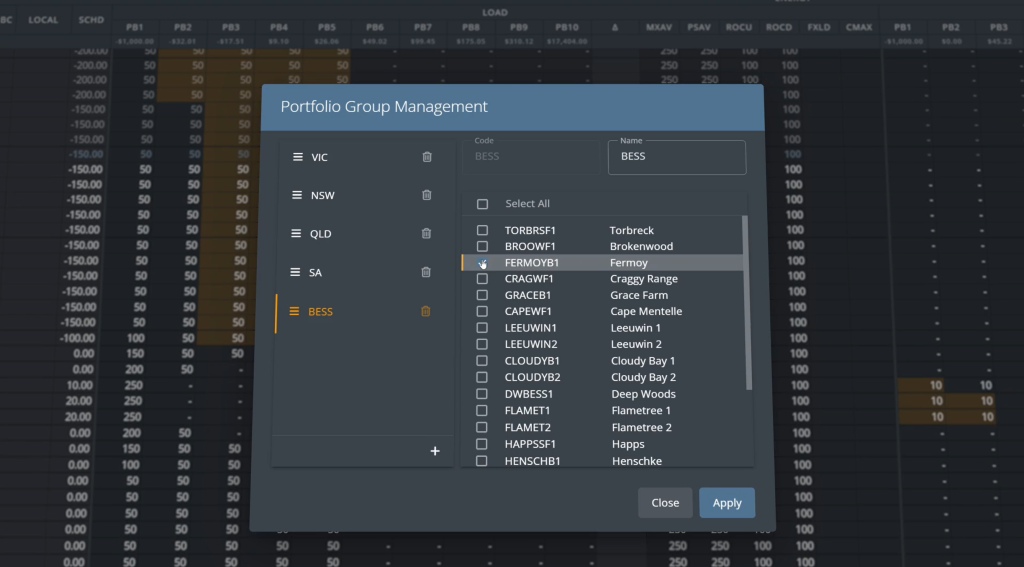Tick the TORBRSF1 Torbreck checkbox
Viewport: 1024px width, 567px height.
coord(483,230)
